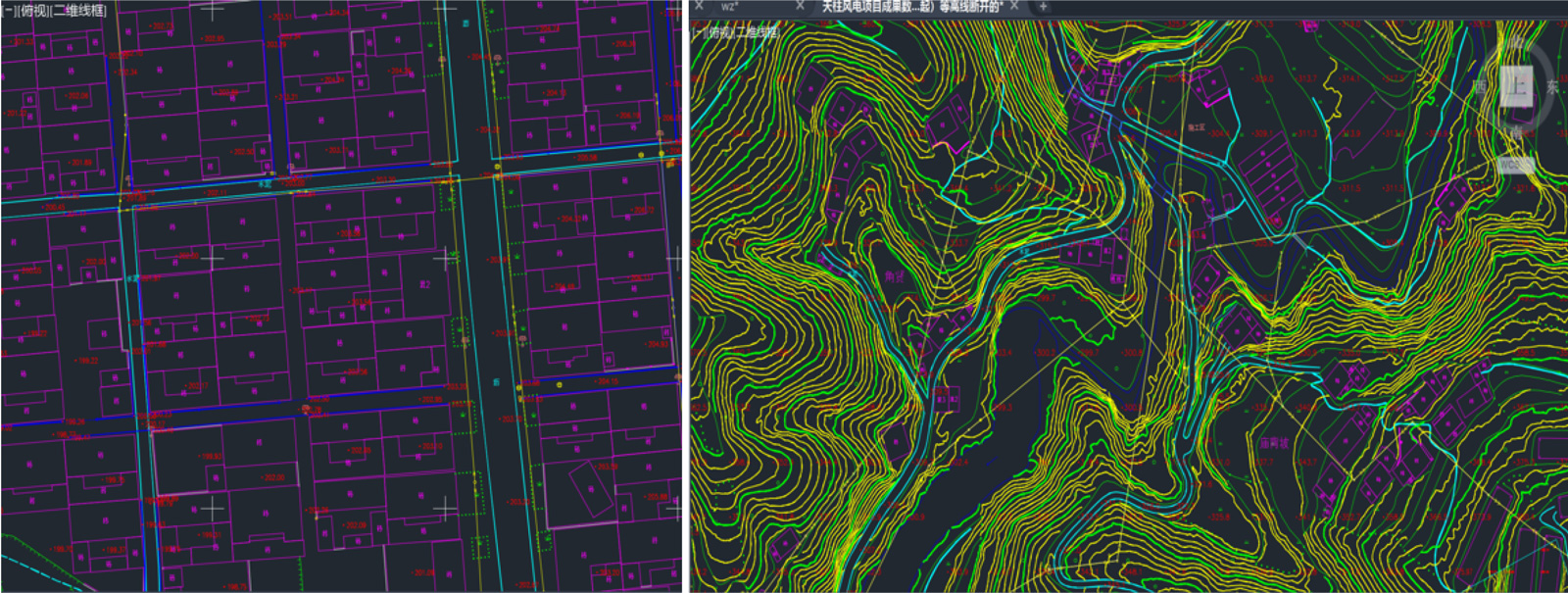Screen dimensions: 1568x593
Task: Click the east 东 direction on ViewCube compass
Action: click(x=1552, y=86)
